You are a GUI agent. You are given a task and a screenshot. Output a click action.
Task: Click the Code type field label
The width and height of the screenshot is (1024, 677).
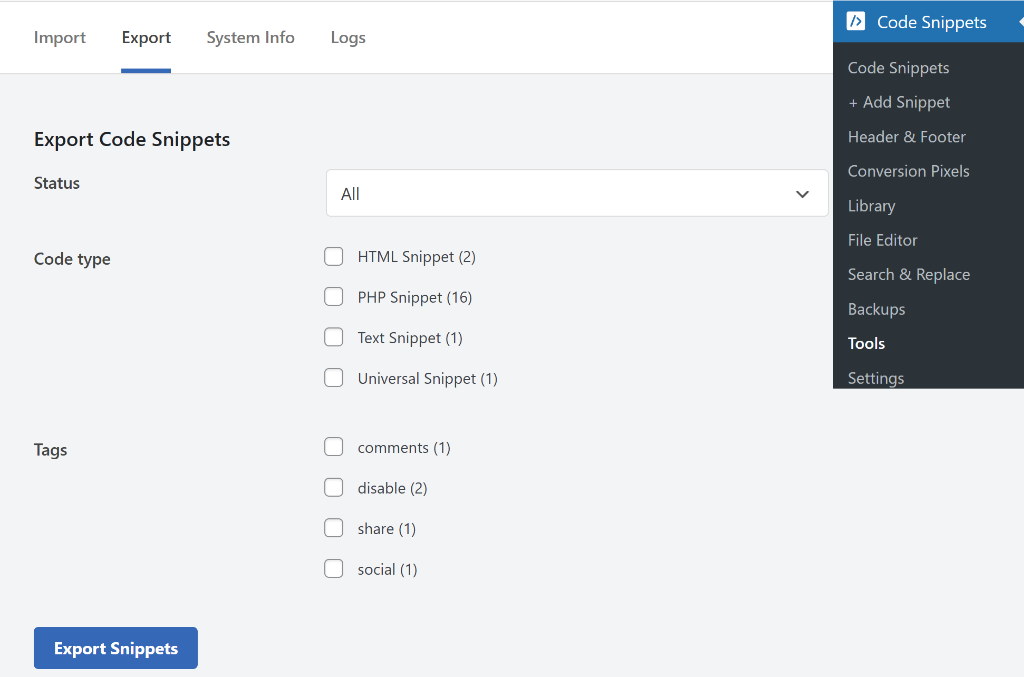(72, 259)
